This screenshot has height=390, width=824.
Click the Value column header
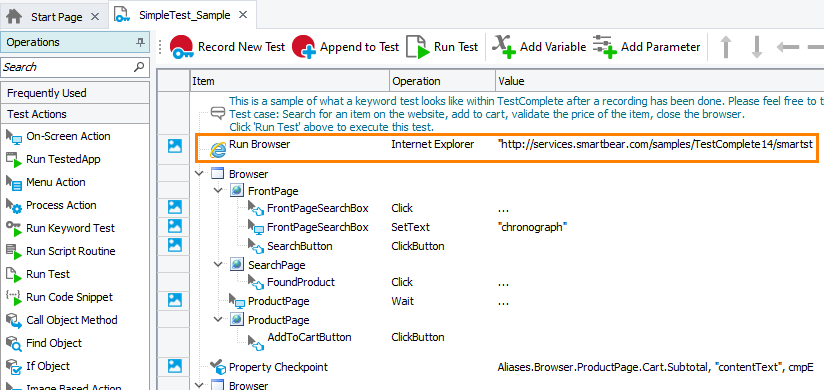pos(660,81)
